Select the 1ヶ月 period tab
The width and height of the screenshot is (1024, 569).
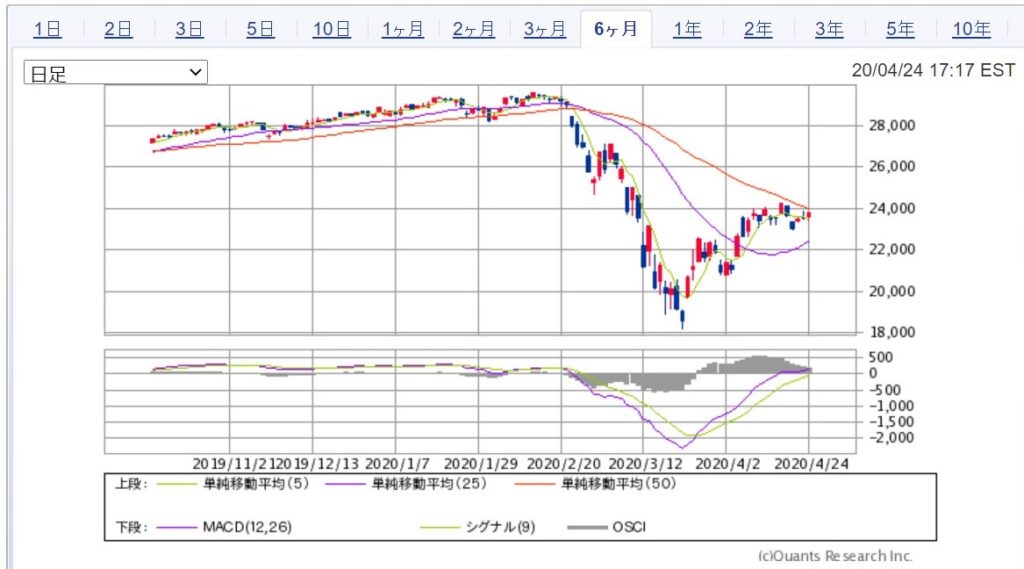pos(402,29)
